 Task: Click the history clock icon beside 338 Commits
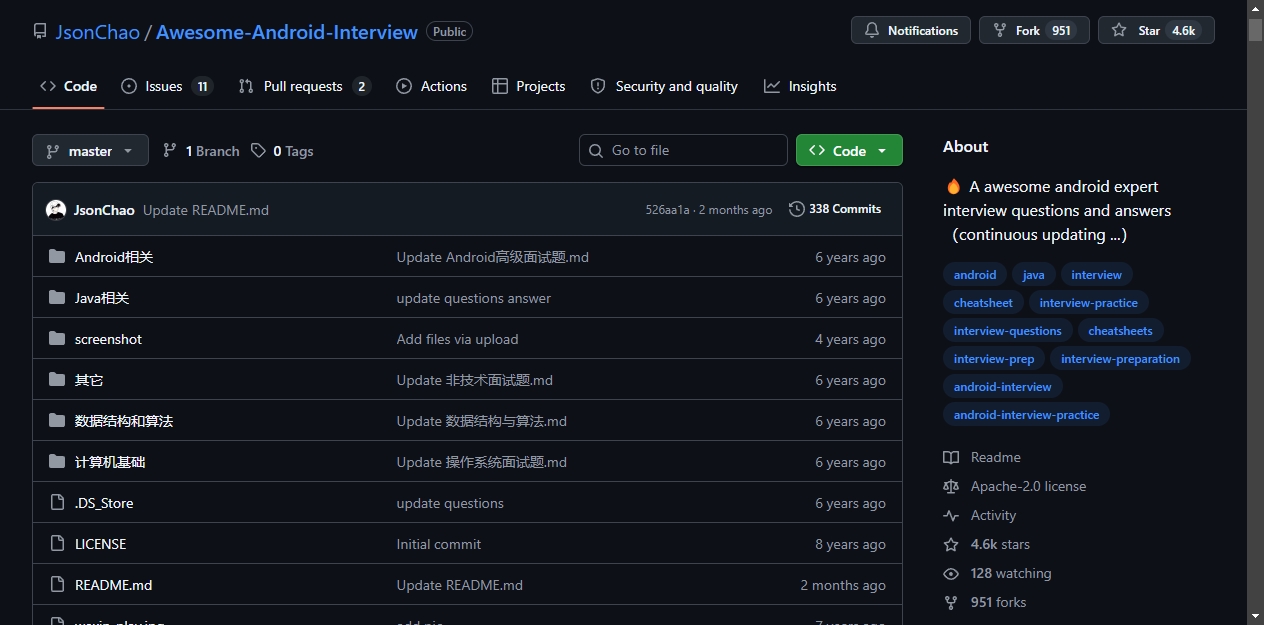click(x=797, y=209)
